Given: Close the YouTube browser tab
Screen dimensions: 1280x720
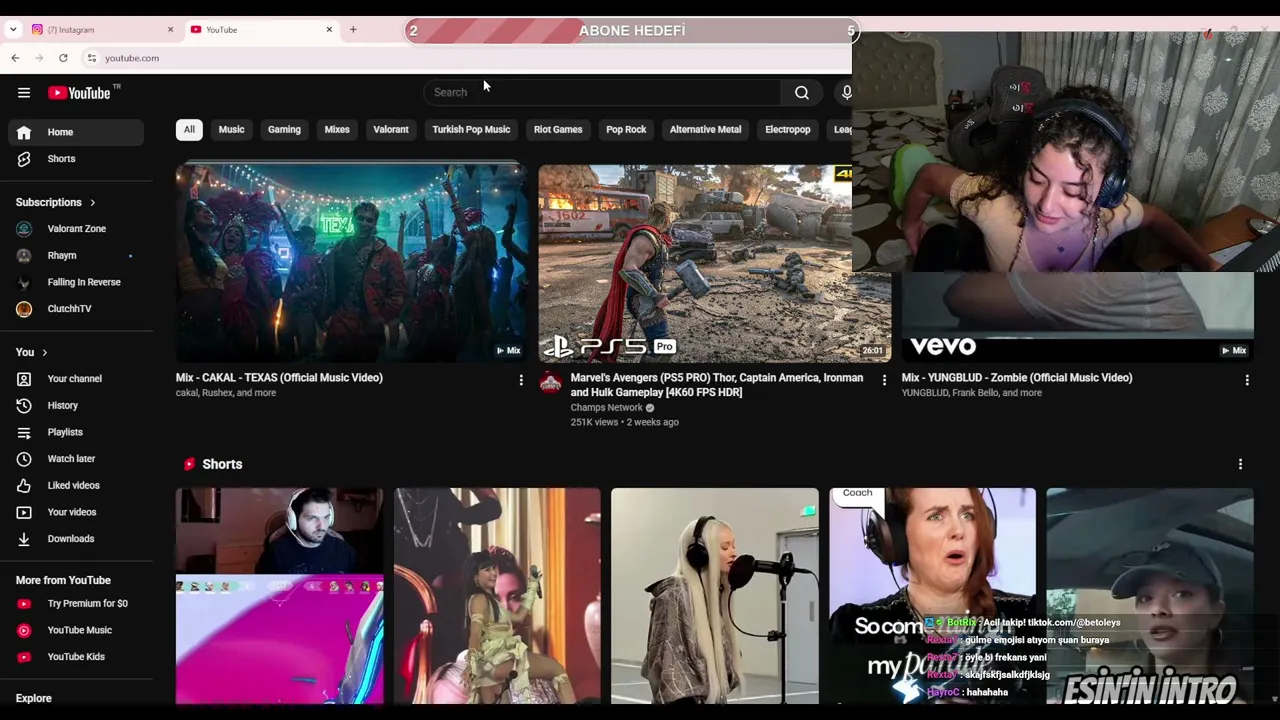Looking at the screenshot, I should pyautogui.click(x=329, y=30).
